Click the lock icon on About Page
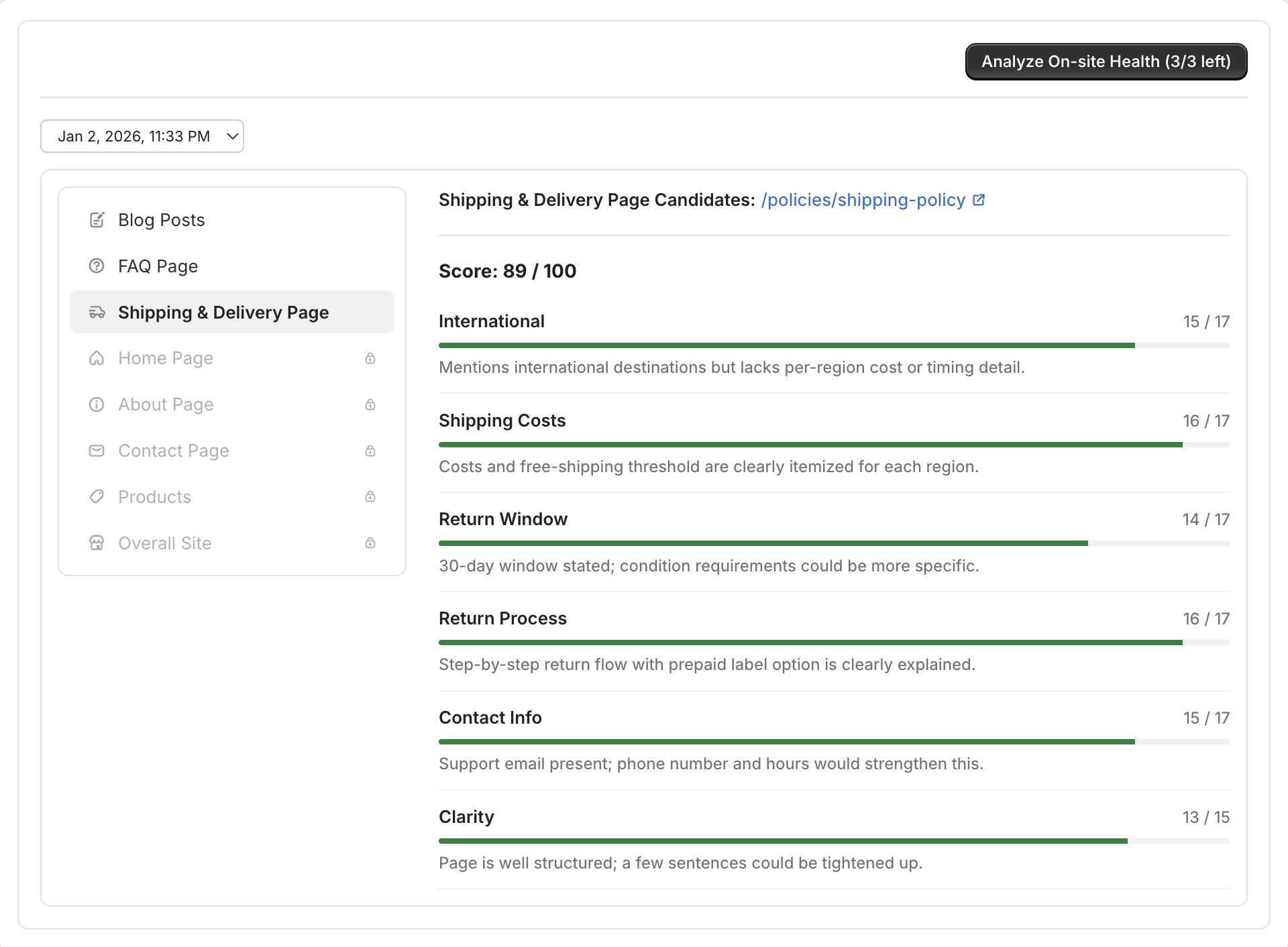 coord(370,404)
